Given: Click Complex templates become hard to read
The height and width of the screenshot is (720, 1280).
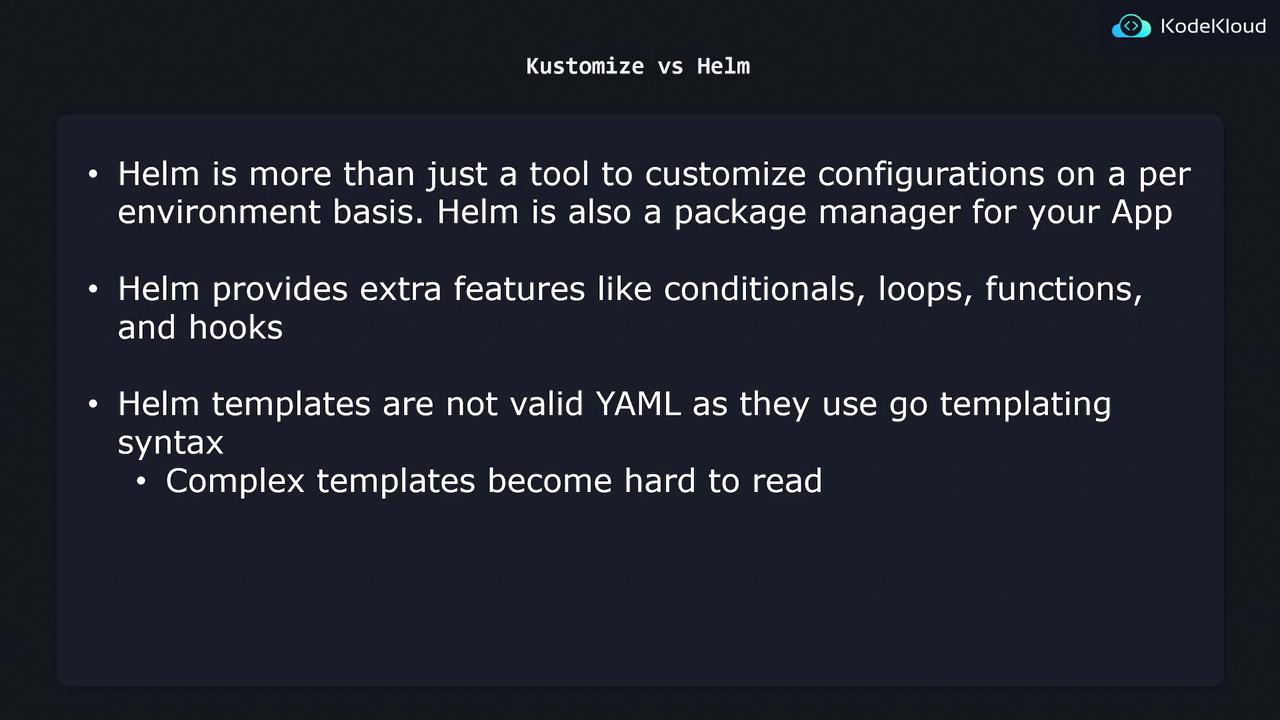Looking at the screenshot, I should [493, 481].
